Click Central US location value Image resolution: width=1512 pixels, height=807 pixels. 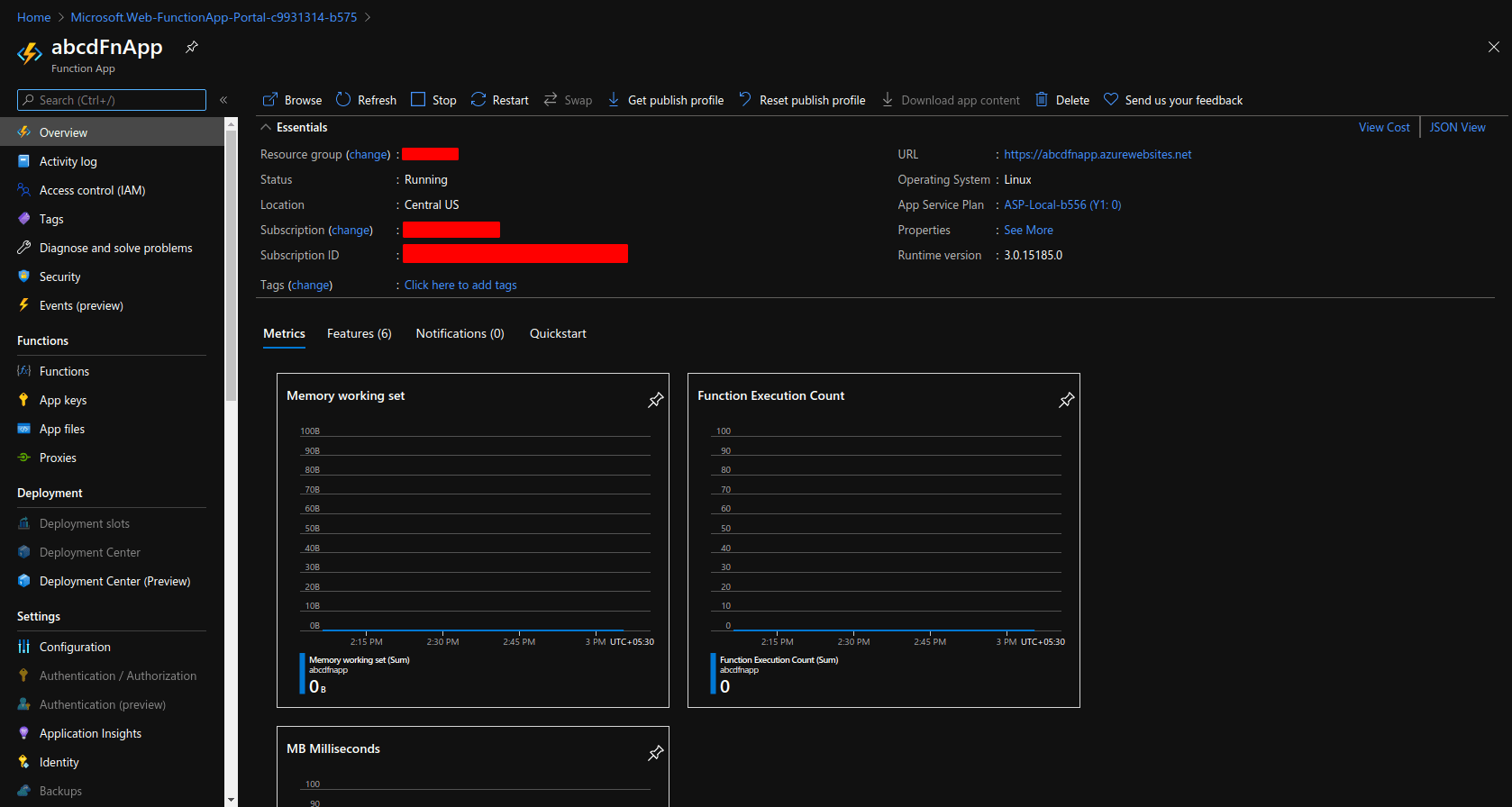click(x=432, y=204)
